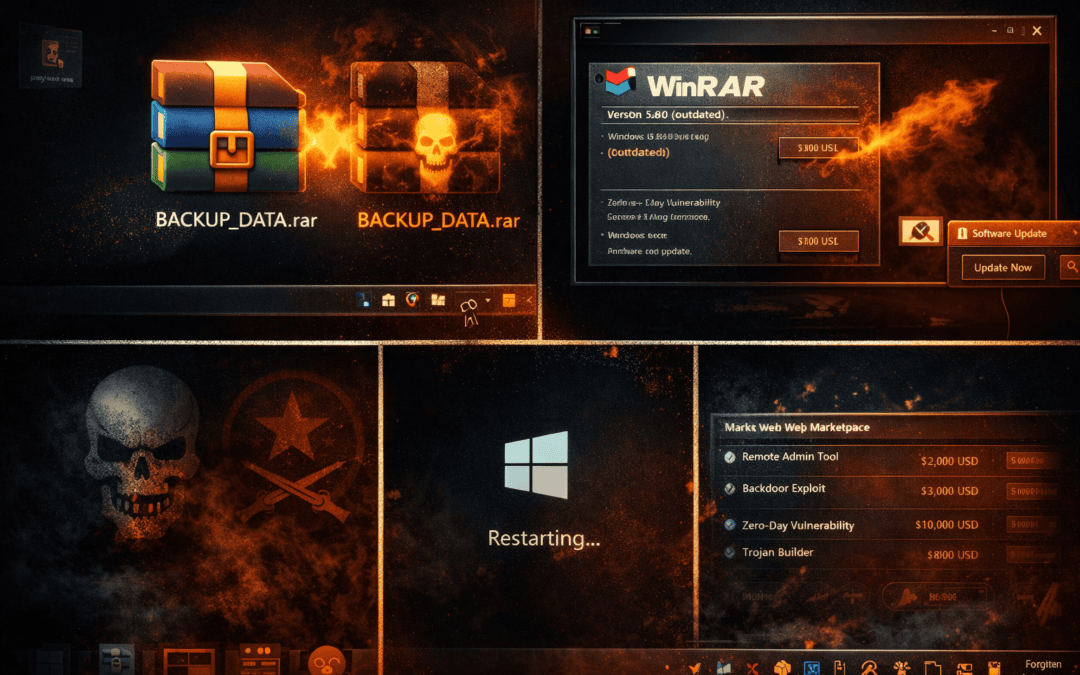Open the dark Windows start icon in bottom-left taskbar
The width and height of the screenshot is (1080, 675).
(52, 661)
